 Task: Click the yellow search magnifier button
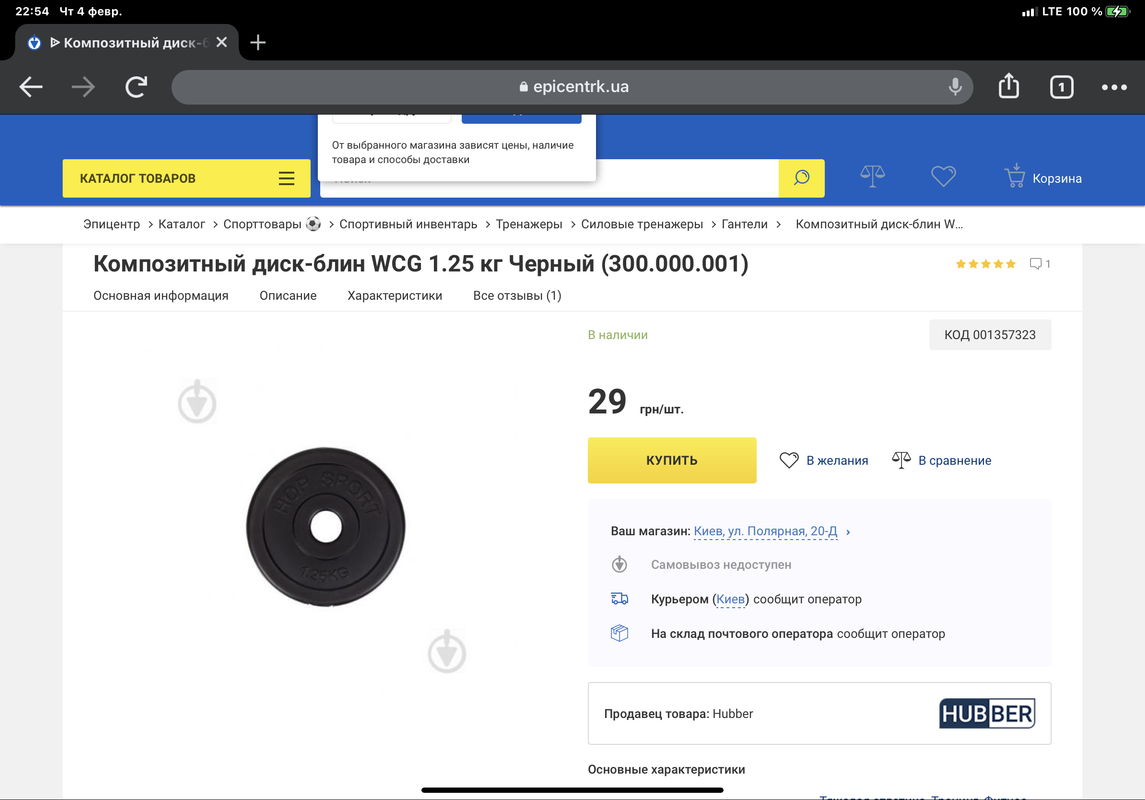pyautogui.click(x=802, y=178)
